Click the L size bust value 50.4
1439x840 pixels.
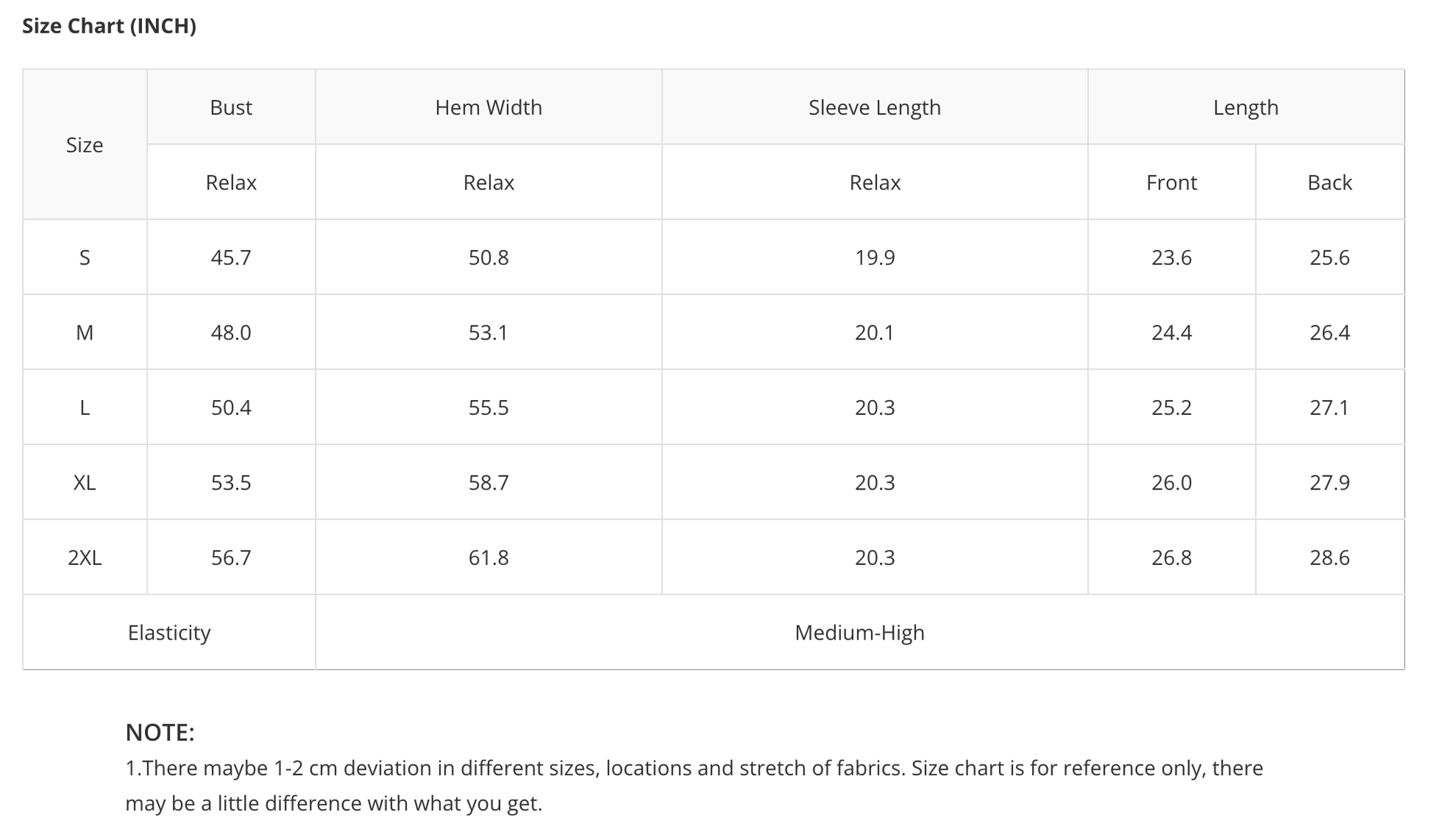[231, 407]
